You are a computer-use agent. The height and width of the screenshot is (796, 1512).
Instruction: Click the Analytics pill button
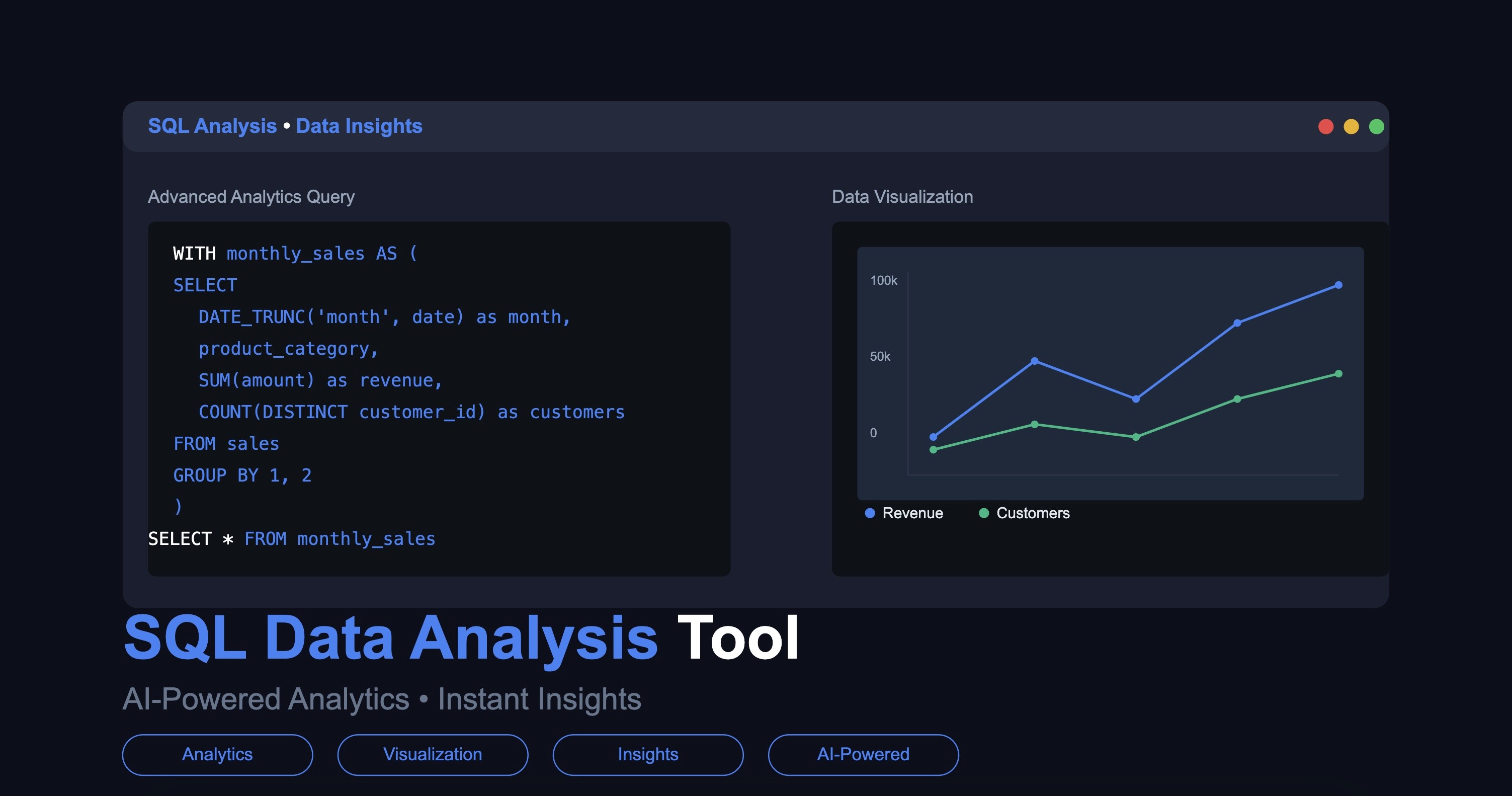coord(217,754)
